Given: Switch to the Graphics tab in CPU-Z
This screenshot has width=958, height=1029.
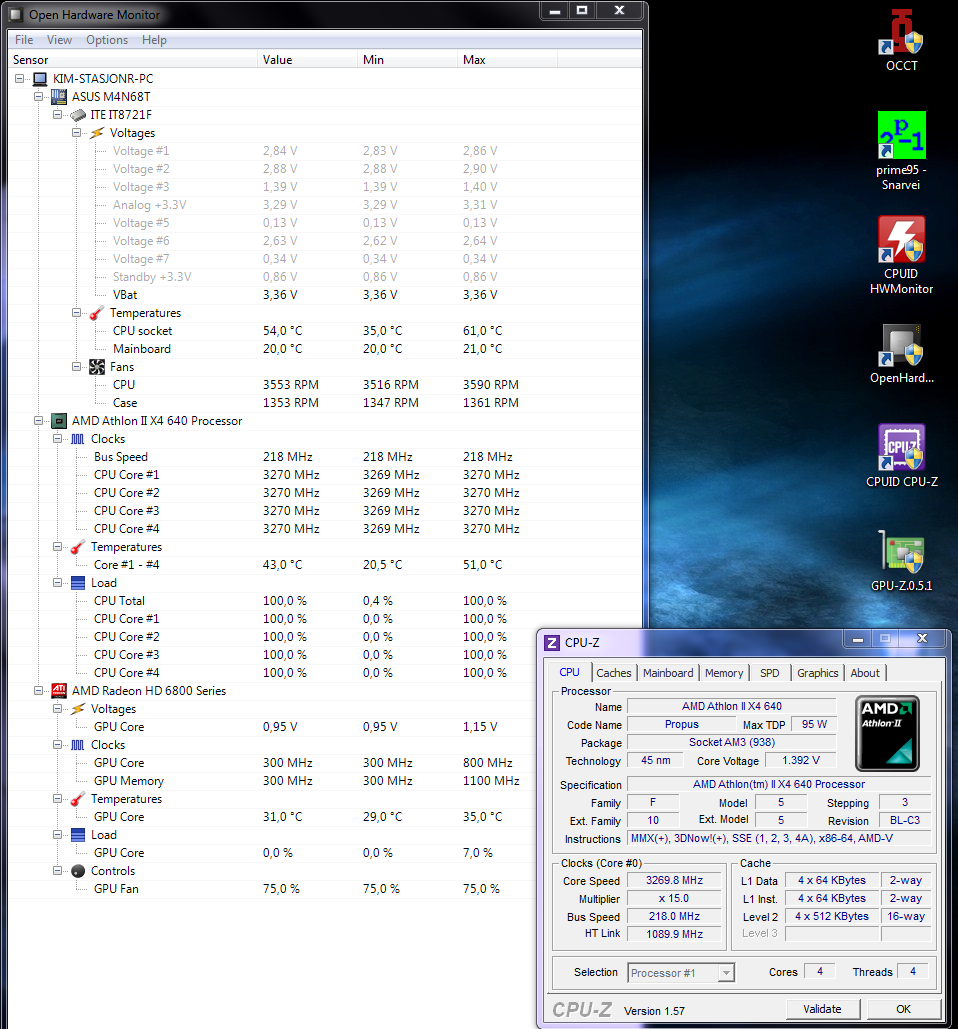Looking at the screenshot, I should pos(818,673).
